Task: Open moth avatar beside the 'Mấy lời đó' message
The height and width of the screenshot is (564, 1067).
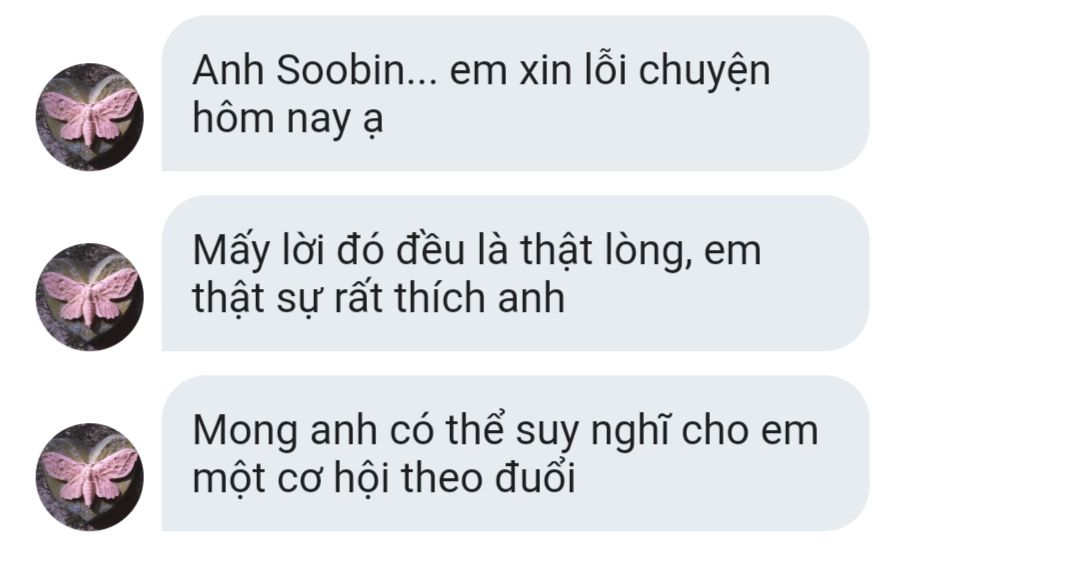Action: (89, 297)
